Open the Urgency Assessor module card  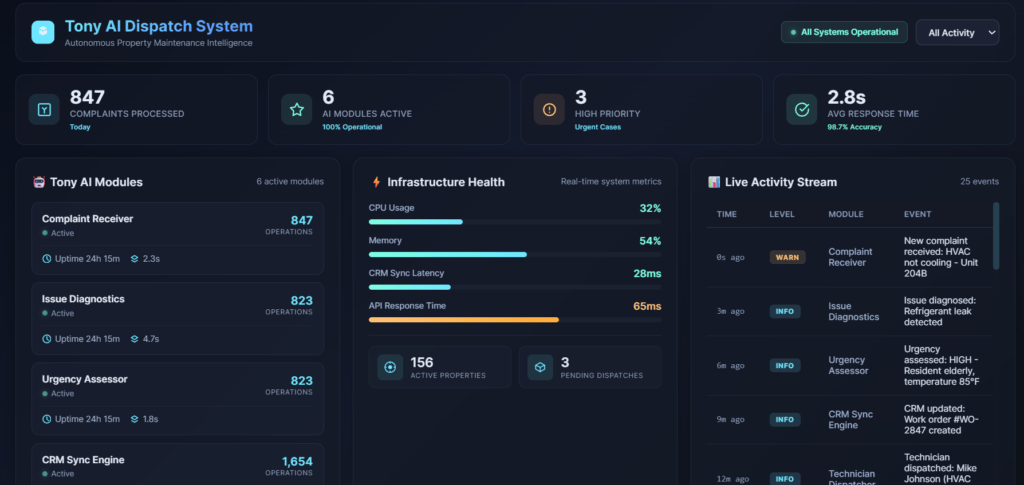(177, 398)
